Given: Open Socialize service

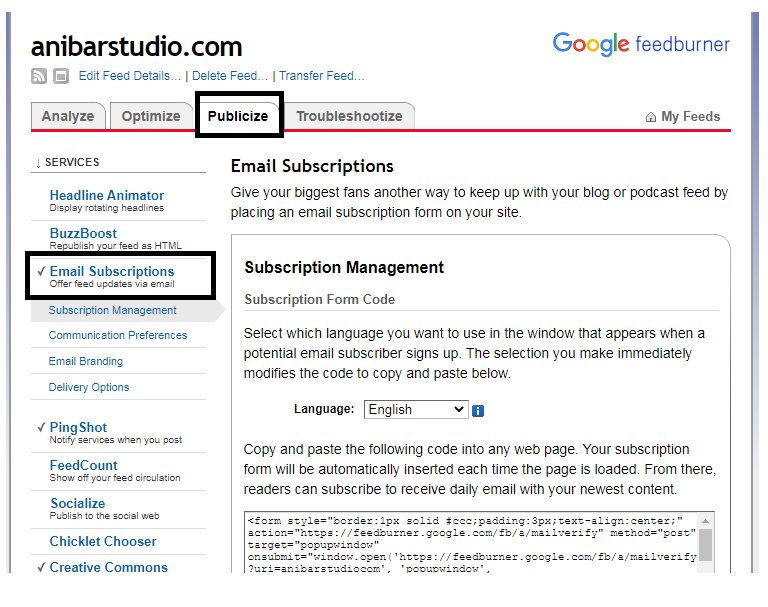Looking at the screenshot, I should [78, 503].
